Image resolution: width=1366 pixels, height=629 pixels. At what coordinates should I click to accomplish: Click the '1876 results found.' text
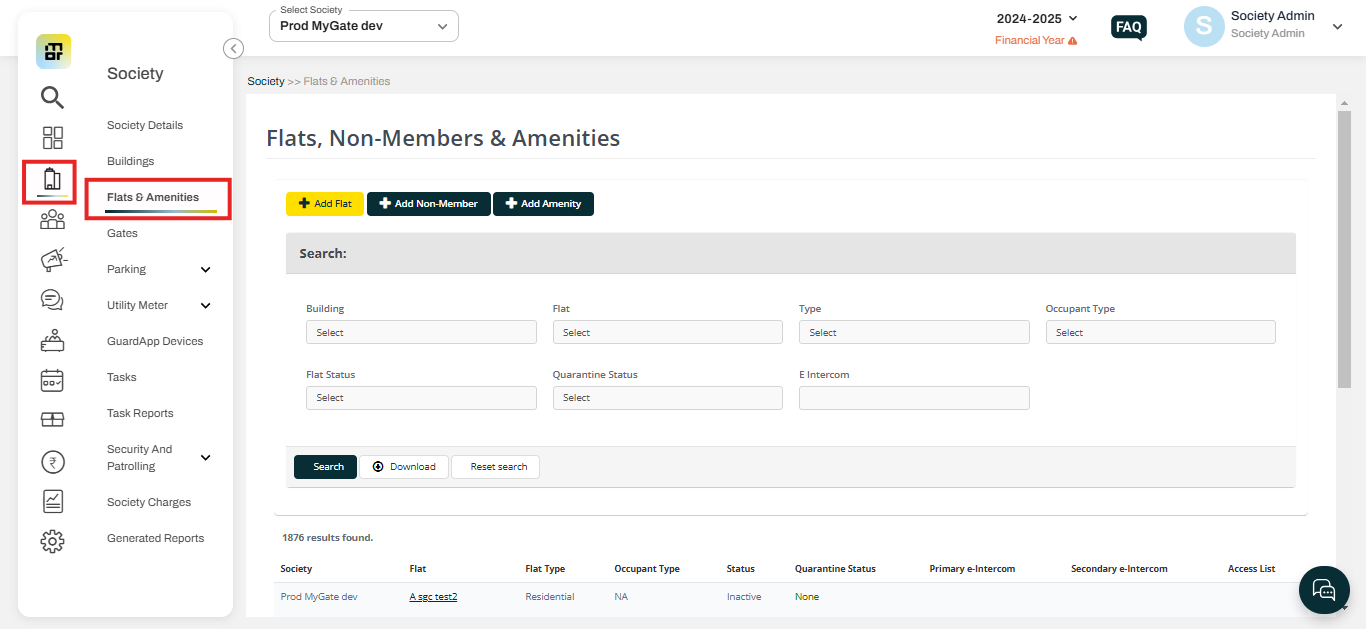pos(327,537)
